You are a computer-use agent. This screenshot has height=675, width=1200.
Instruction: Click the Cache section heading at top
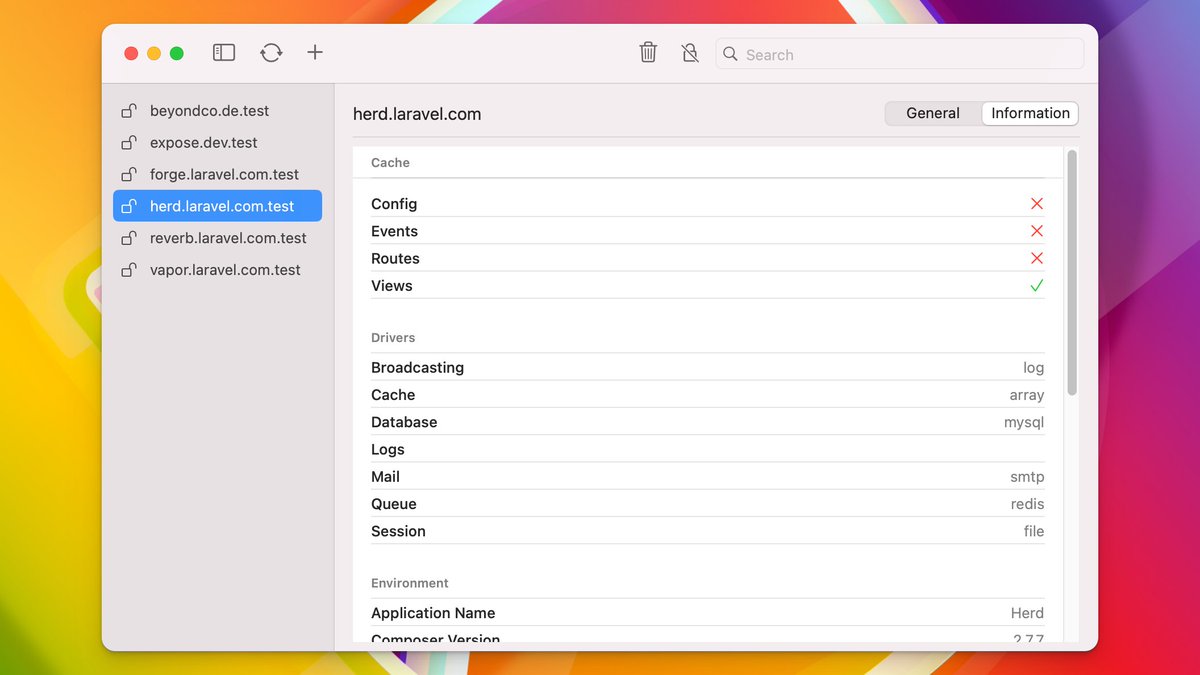tap(390, 162)
